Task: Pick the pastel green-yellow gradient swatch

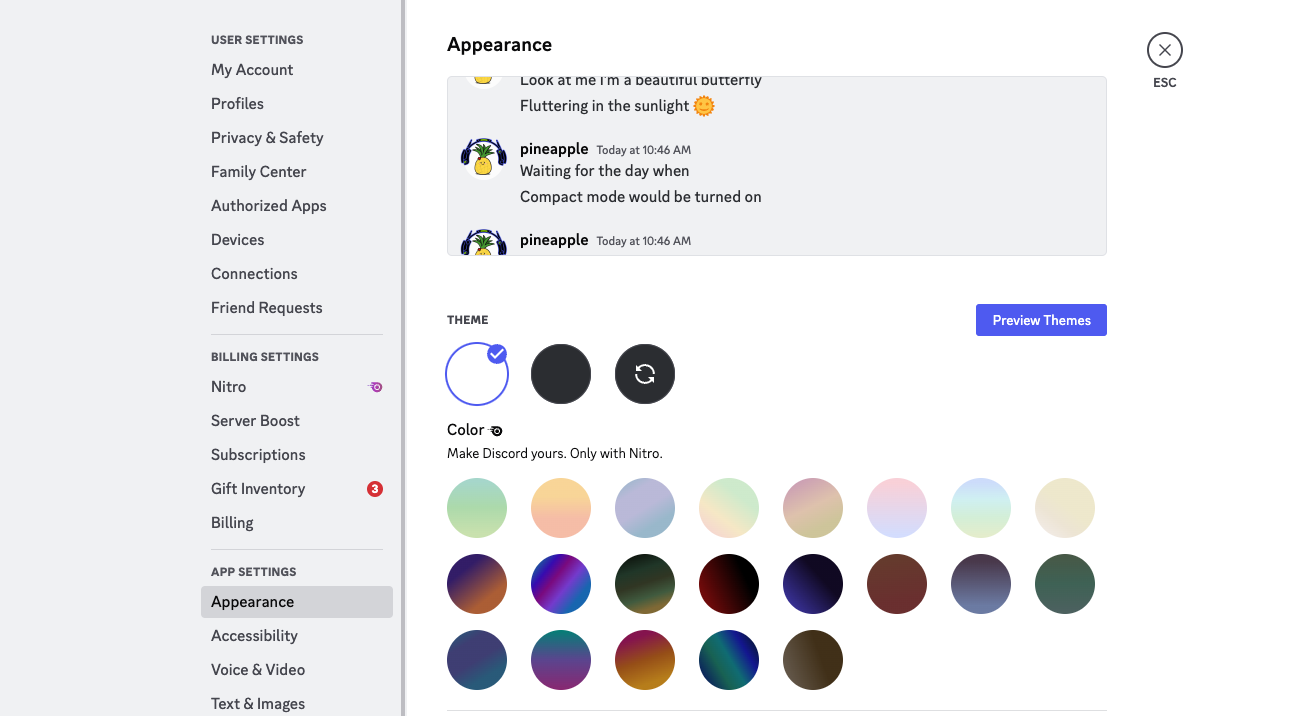Action: [729, 508]
